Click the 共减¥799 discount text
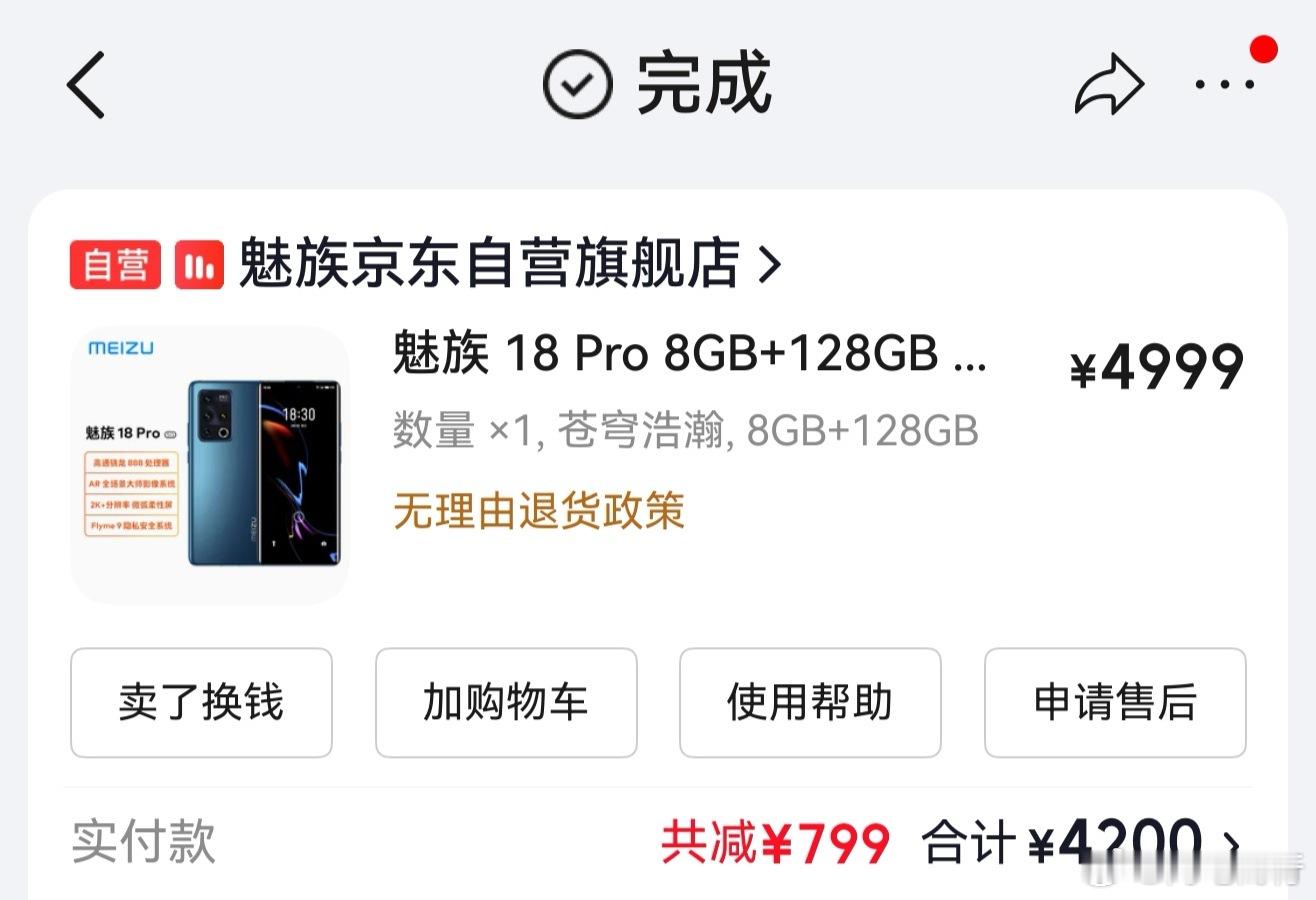Image resolution: width=1316 pixels, height=900 pixels. click(x=775, y=843)
